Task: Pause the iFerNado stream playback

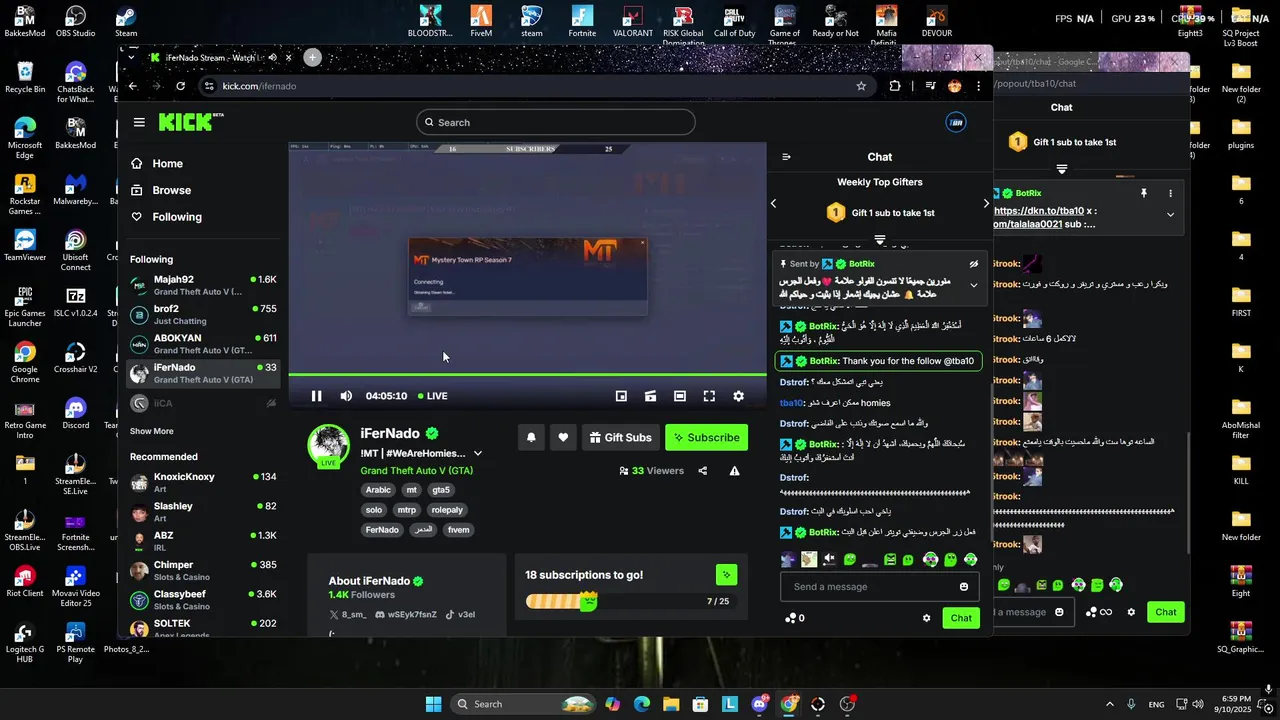Action: click(x=316, y=396)
